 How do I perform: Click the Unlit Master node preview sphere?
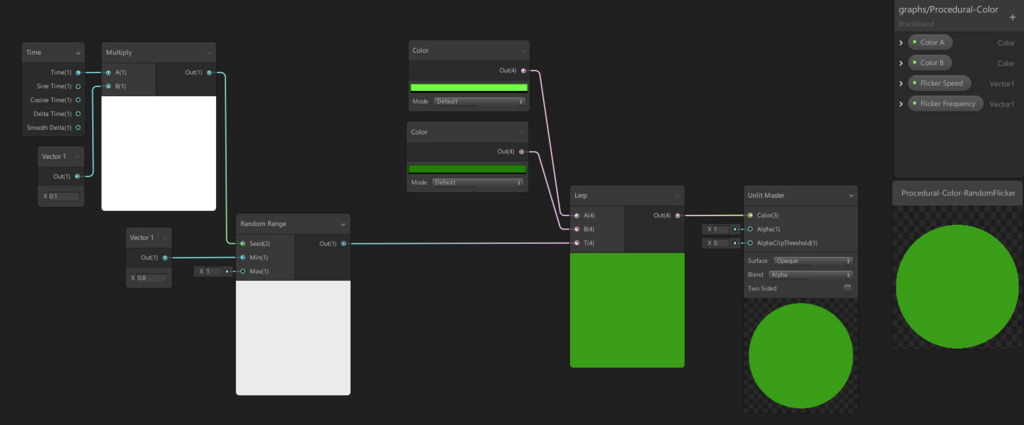point(801,355)
